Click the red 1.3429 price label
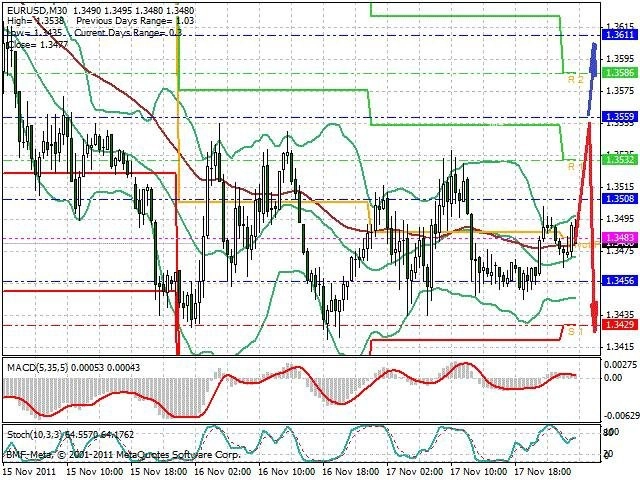The width and height of the screenshot is (640, 480). point(620,324)
